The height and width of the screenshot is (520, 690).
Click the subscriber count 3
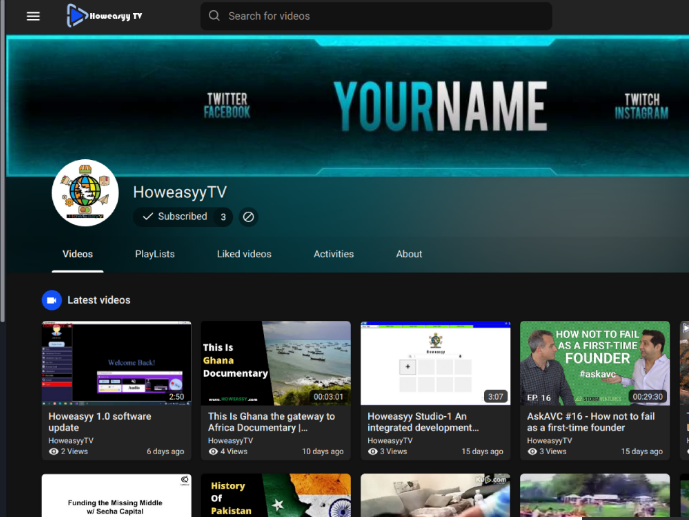point(223,217)
